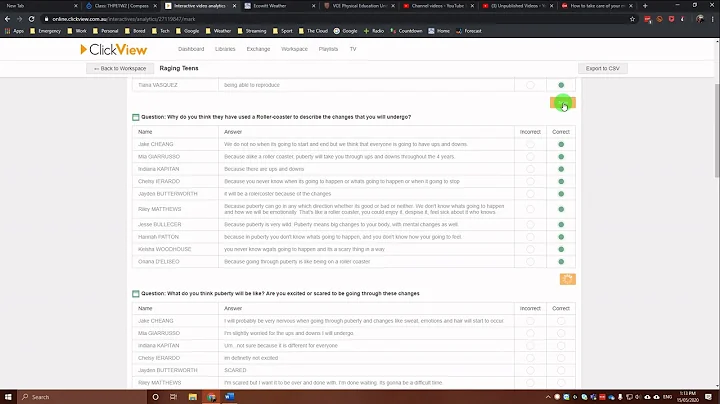The image size is (720, 404).
Task: Switch to the Channel videos YouTube tab
Action: tap(439, 6)
